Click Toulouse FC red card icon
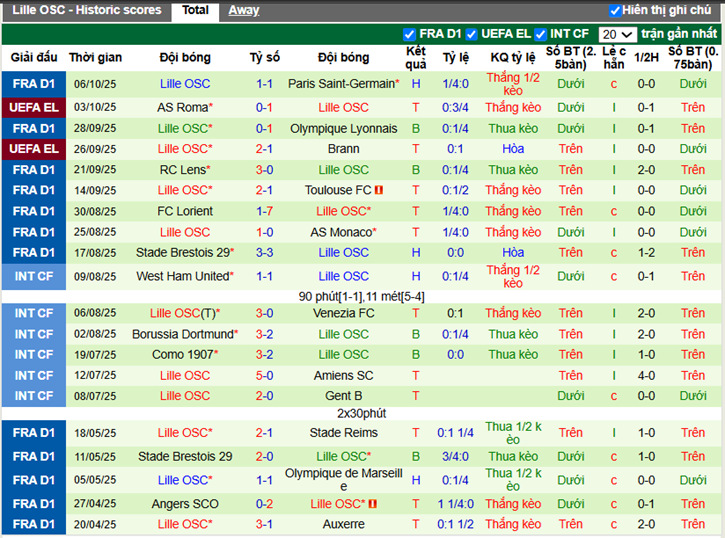725x538 pixels. coord(379,190)
